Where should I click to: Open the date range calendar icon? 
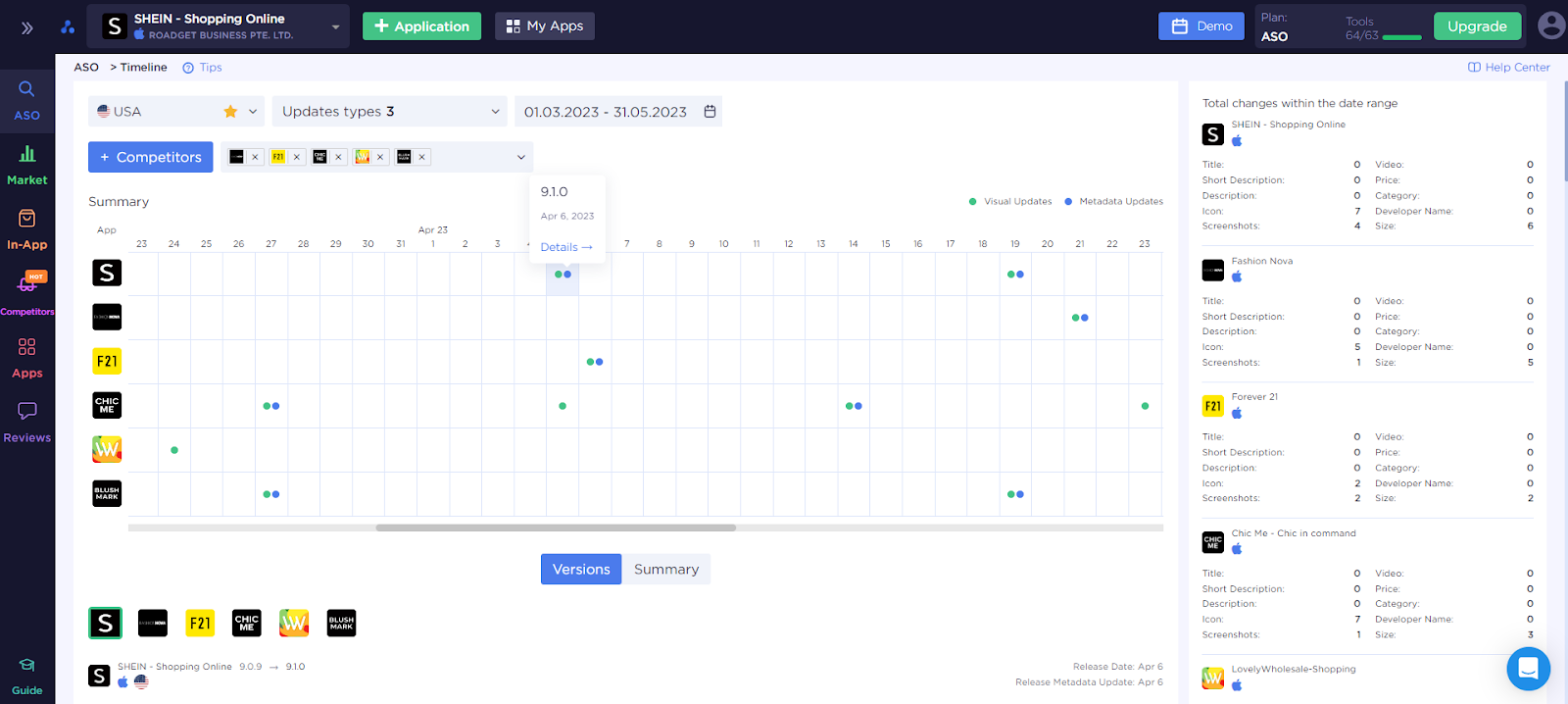710,112
